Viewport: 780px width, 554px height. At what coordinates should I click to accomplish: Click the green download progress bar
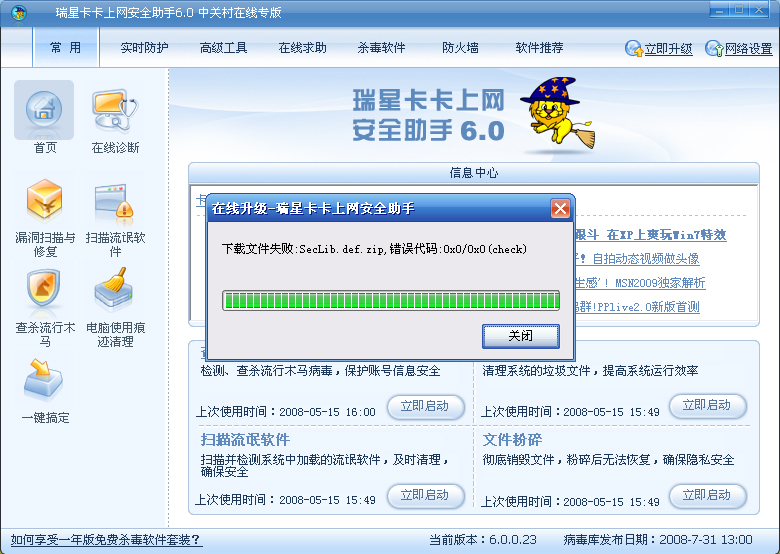391,301
